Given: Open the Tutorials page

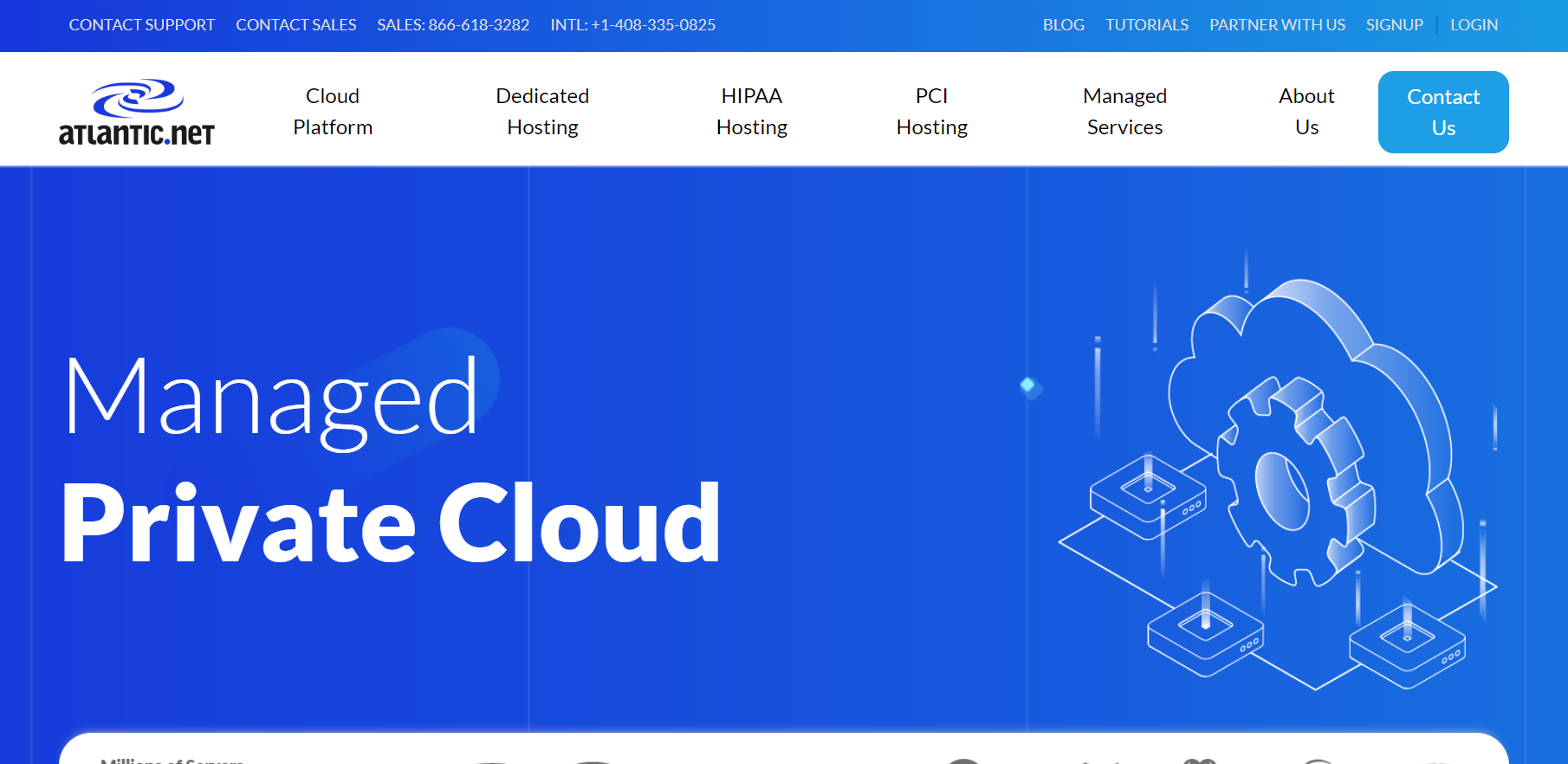Looking at the screenshot, I should (1146, 25).
